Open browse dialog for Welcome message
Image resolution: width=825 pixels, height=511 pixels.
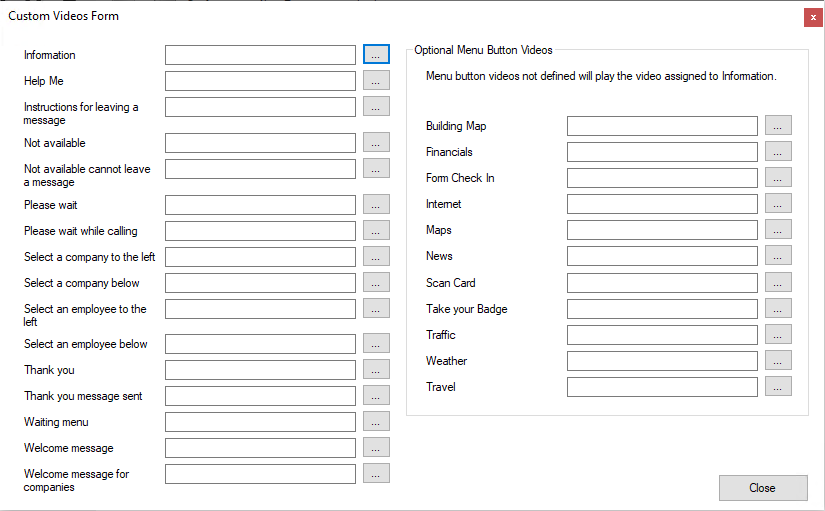[x=376, y=448]
